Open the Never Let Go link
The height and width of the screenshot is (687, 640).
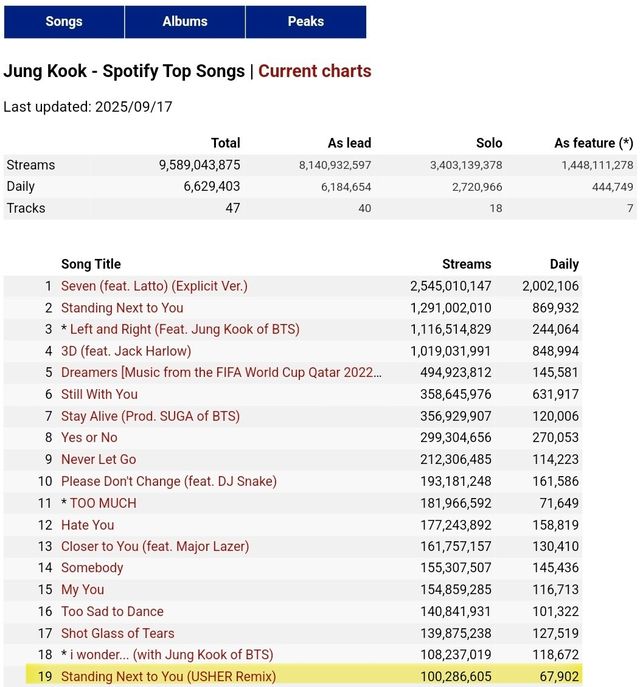[x=98, y=459]
